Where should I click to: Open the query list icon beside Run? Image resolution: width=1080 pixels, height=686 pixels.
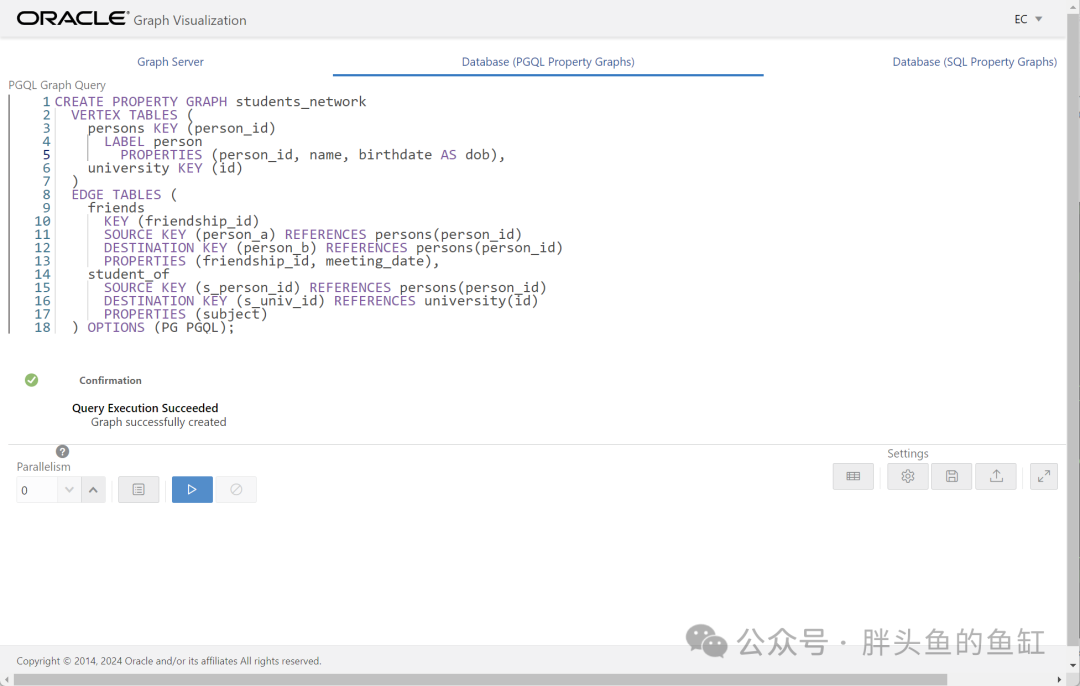(138, 490)
